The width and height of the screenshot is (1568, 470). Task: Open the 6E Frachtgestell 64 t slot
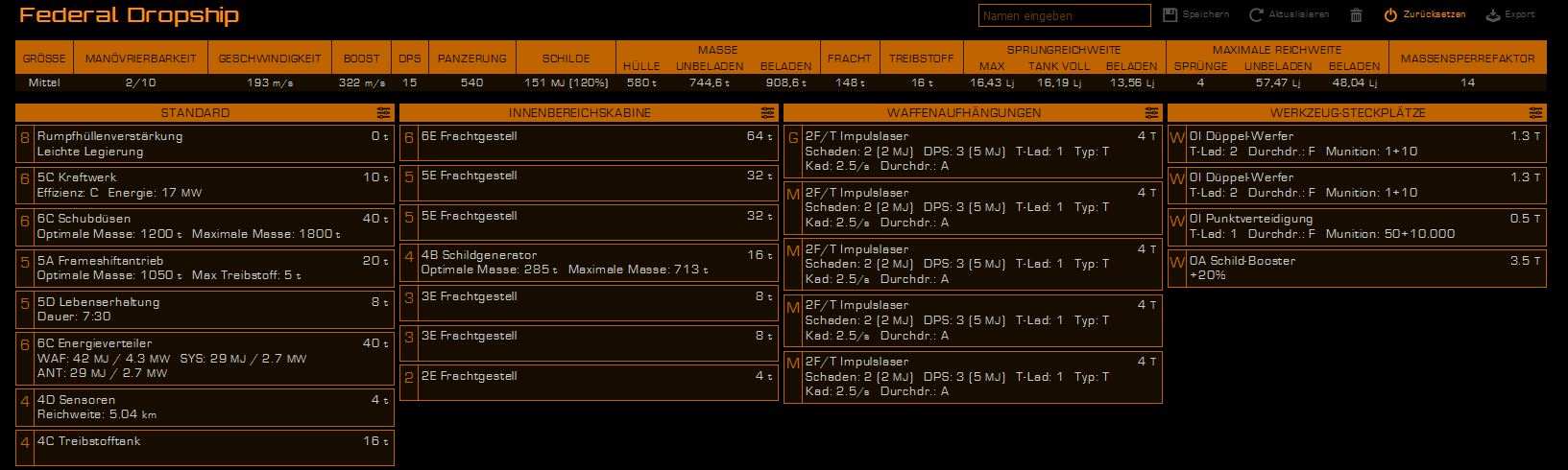(x=589, y=144)
